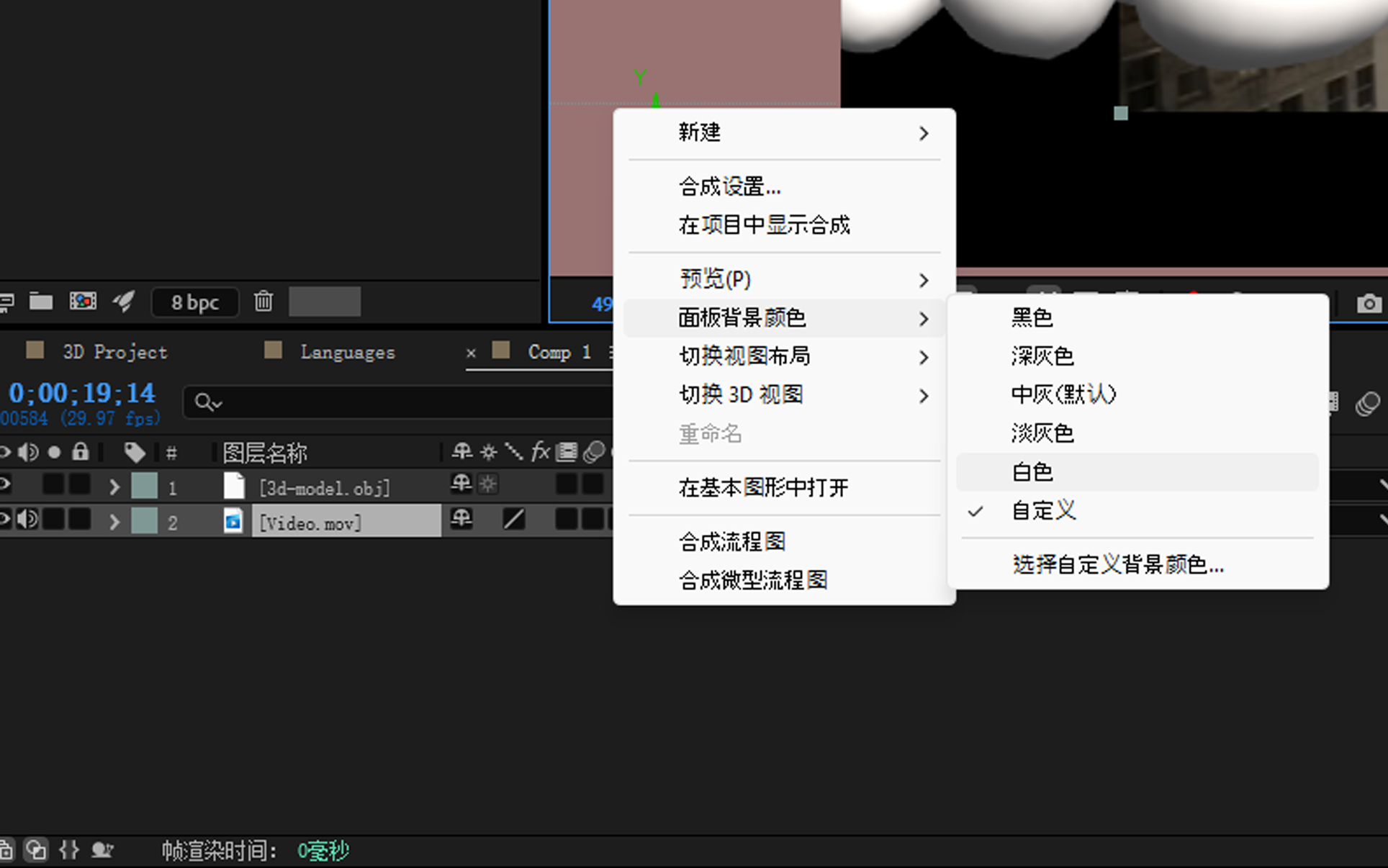Click the new composition icon
The image size is (1388, 868).
83,302
